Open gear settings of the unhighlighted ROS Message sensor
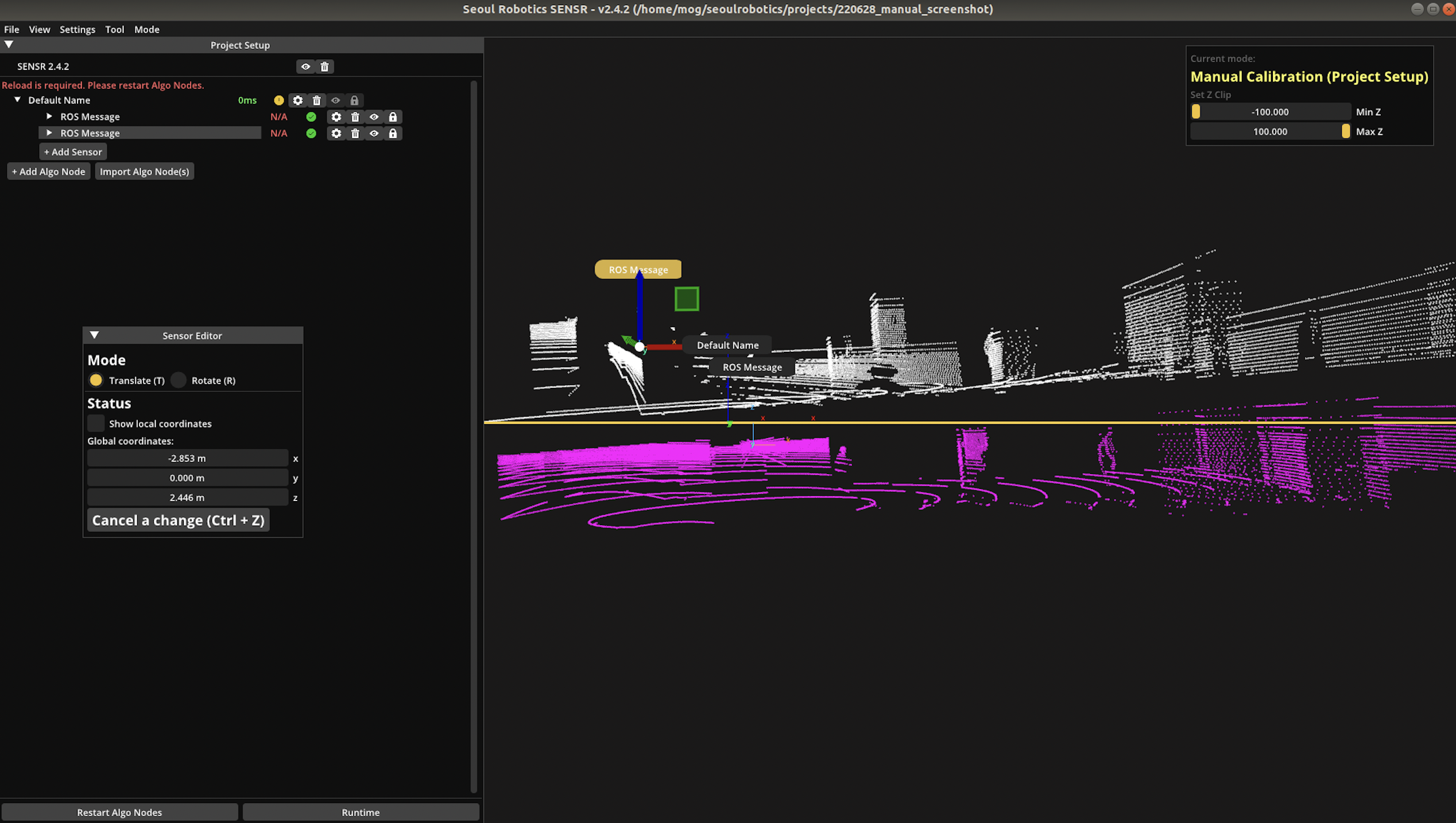 [336, 117]
